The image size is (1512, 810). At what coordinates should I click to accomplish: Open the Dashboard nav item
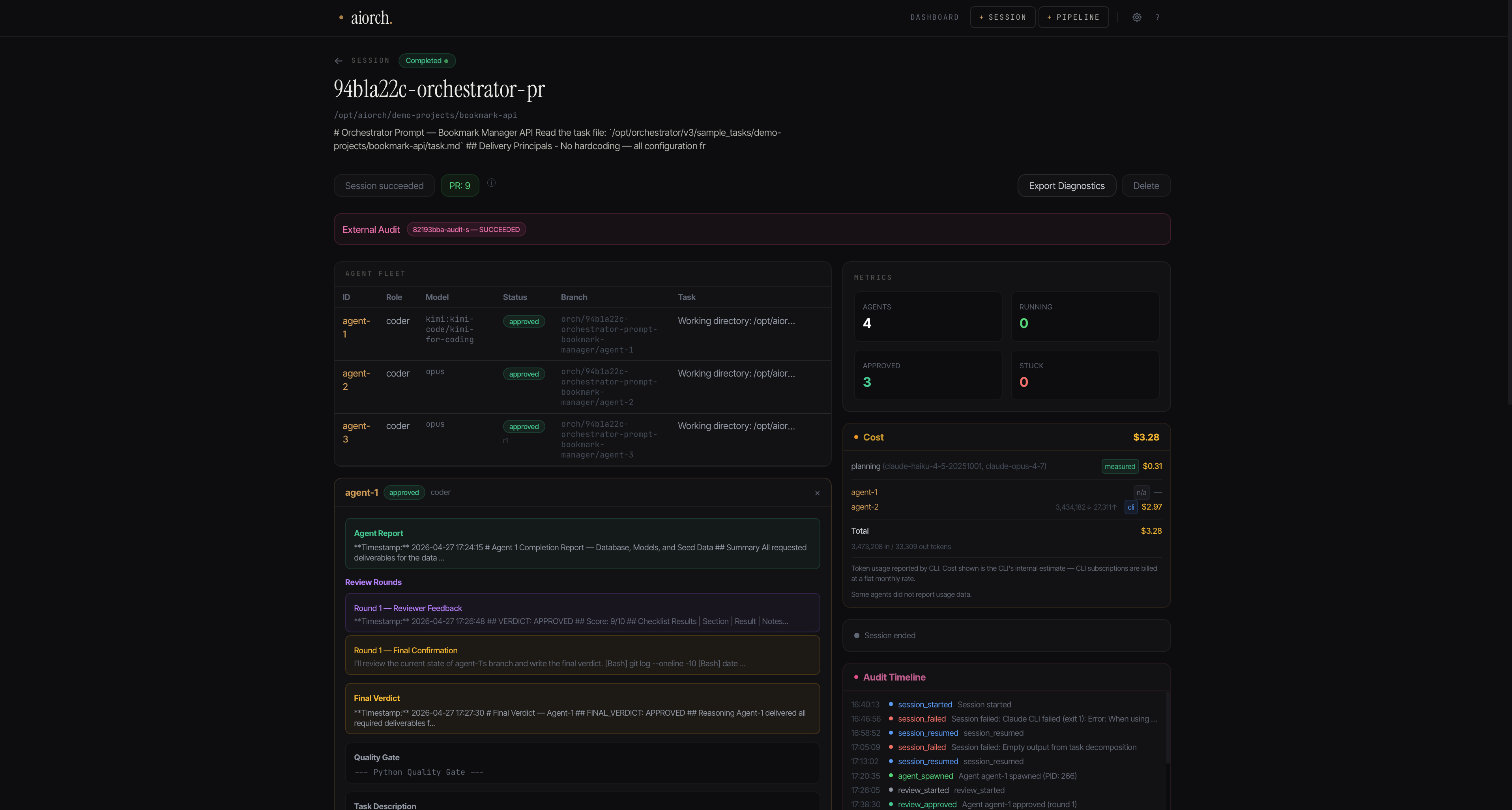tap(934, 17)
